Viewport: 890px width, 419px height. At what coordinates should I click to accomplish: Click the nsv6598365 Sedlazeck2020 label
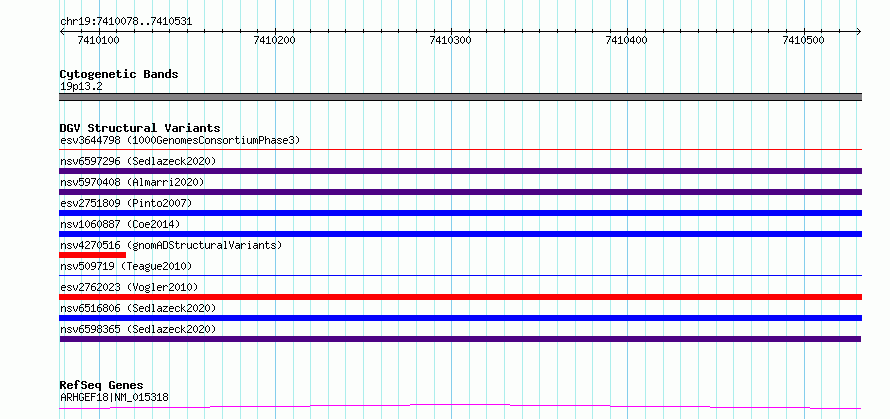138,329
